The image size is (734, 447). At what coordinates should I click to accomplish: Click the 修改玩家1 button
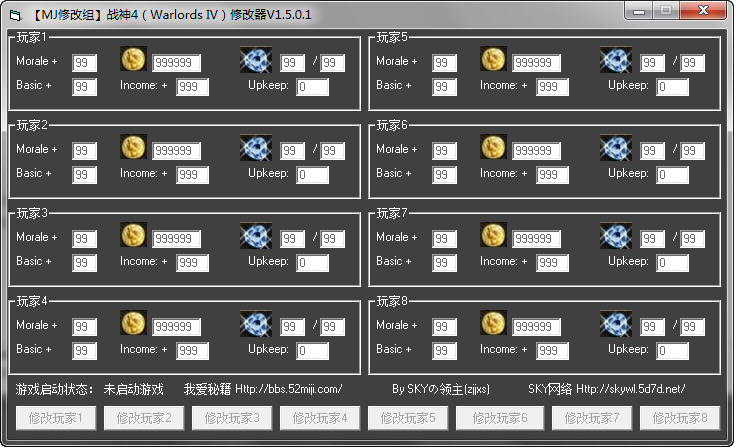tap(56, 418)
